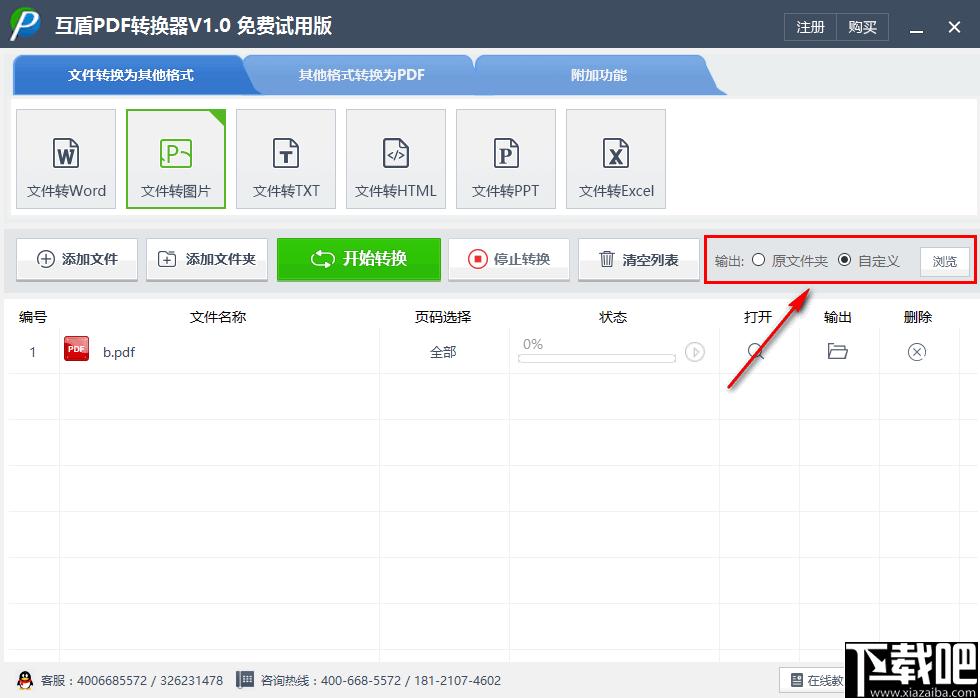Screen dimensions: 980x698
Task: Click the 0% conversion progress bar
Action: click(x=597, y=358)
